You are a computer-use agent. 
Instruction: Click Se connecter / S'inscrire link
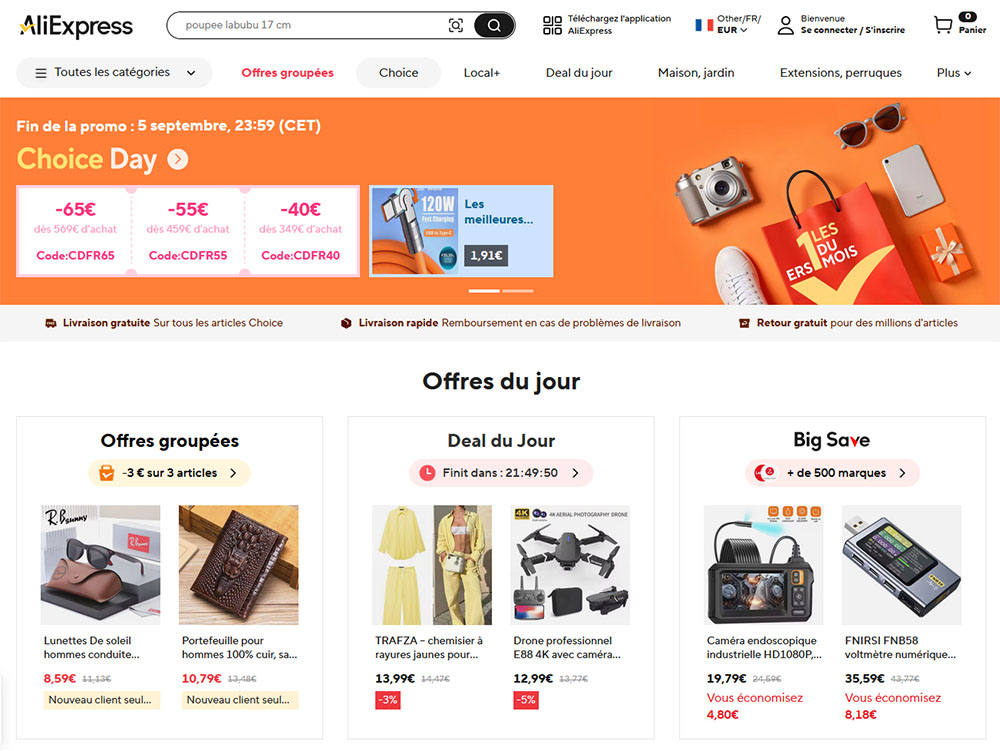point(853,30)
